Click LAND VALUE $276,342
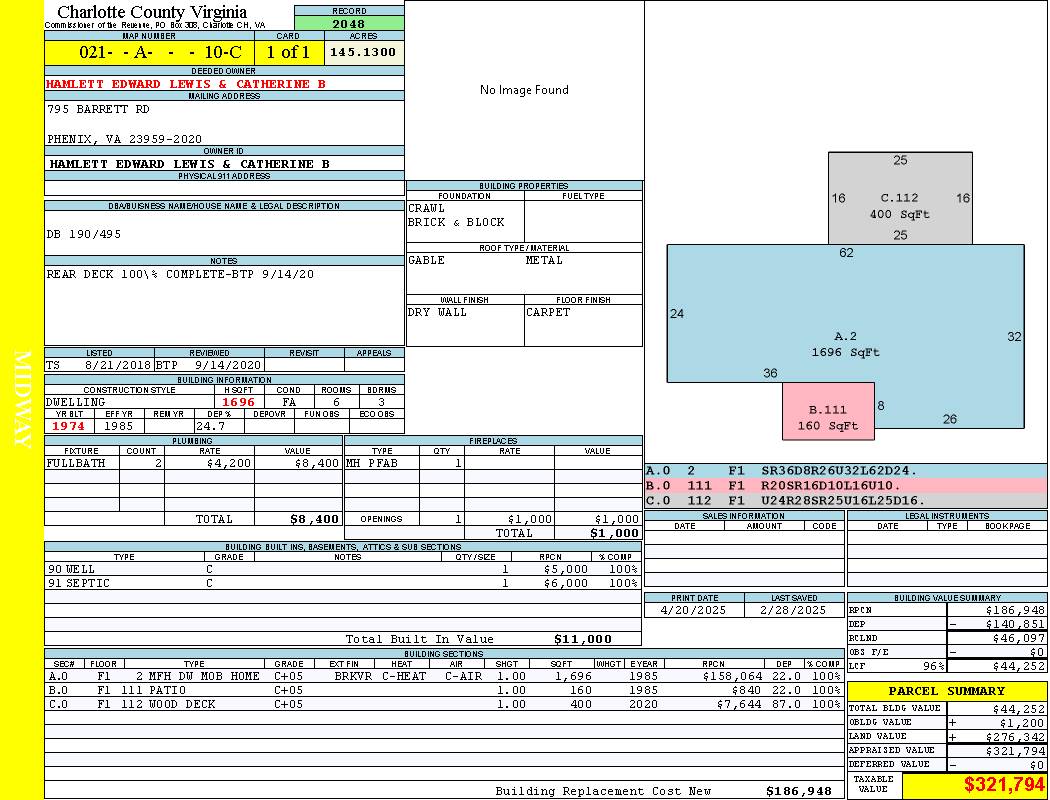1050x800 pixels. click(x=1016, y=737)
